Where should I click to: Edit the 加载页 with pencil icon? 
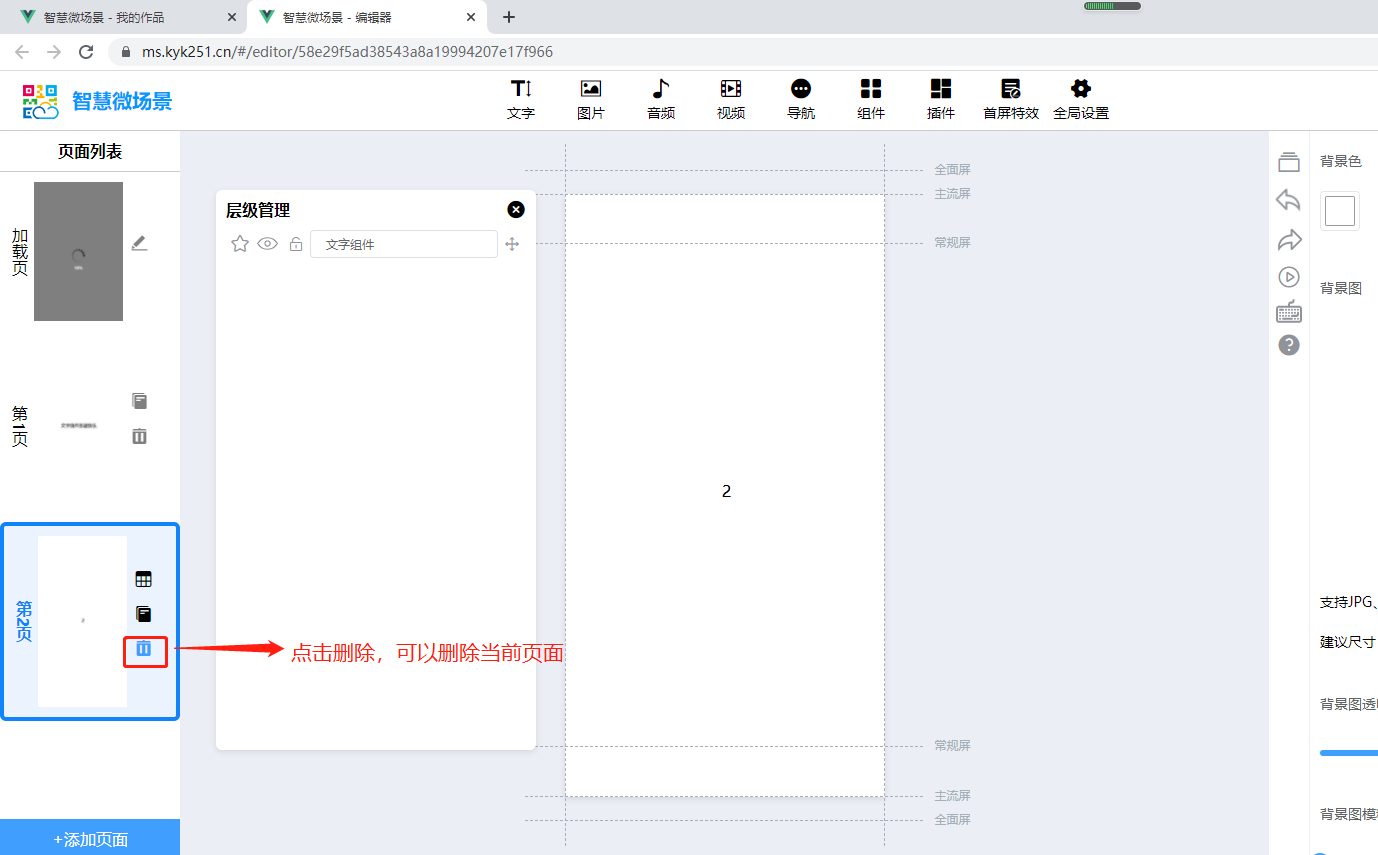tap(139, 243)
